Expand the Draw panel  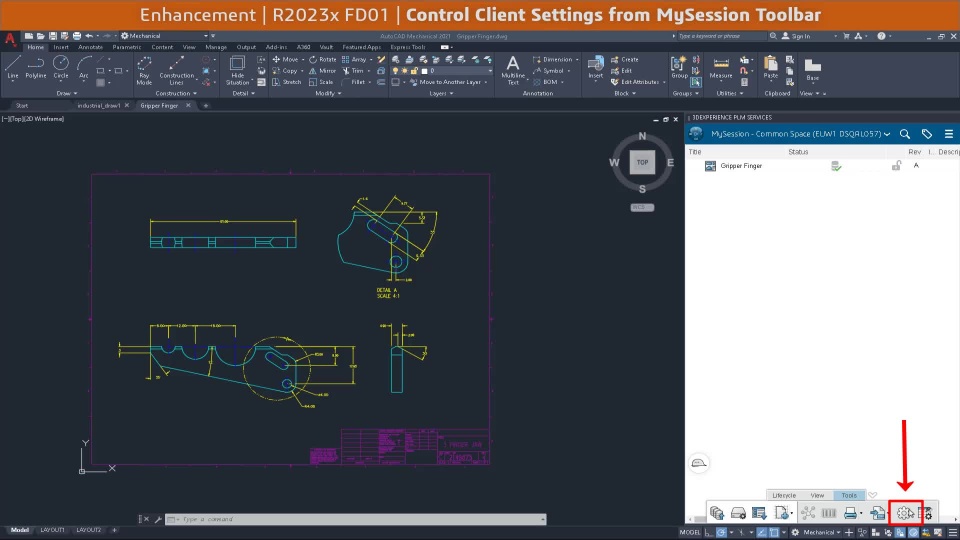tap(66, 94)
